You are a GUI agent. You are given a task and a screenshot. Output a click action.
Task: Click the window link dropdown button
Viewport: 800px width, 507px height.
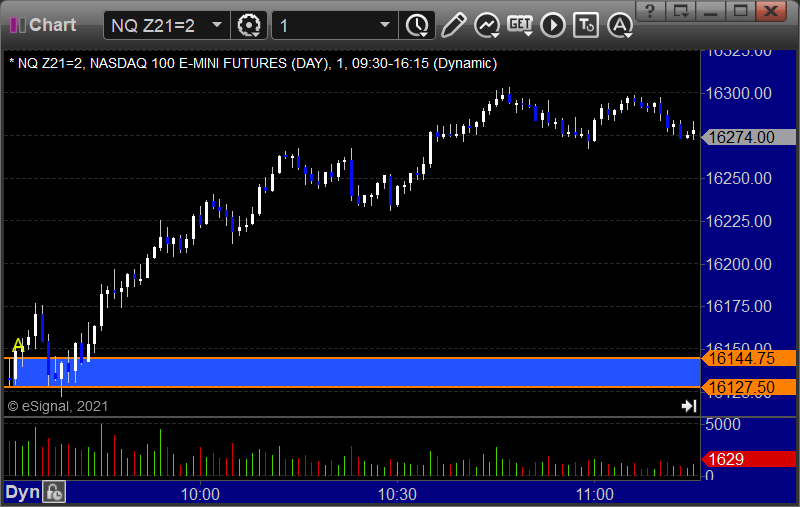click(x=681, y=11)
